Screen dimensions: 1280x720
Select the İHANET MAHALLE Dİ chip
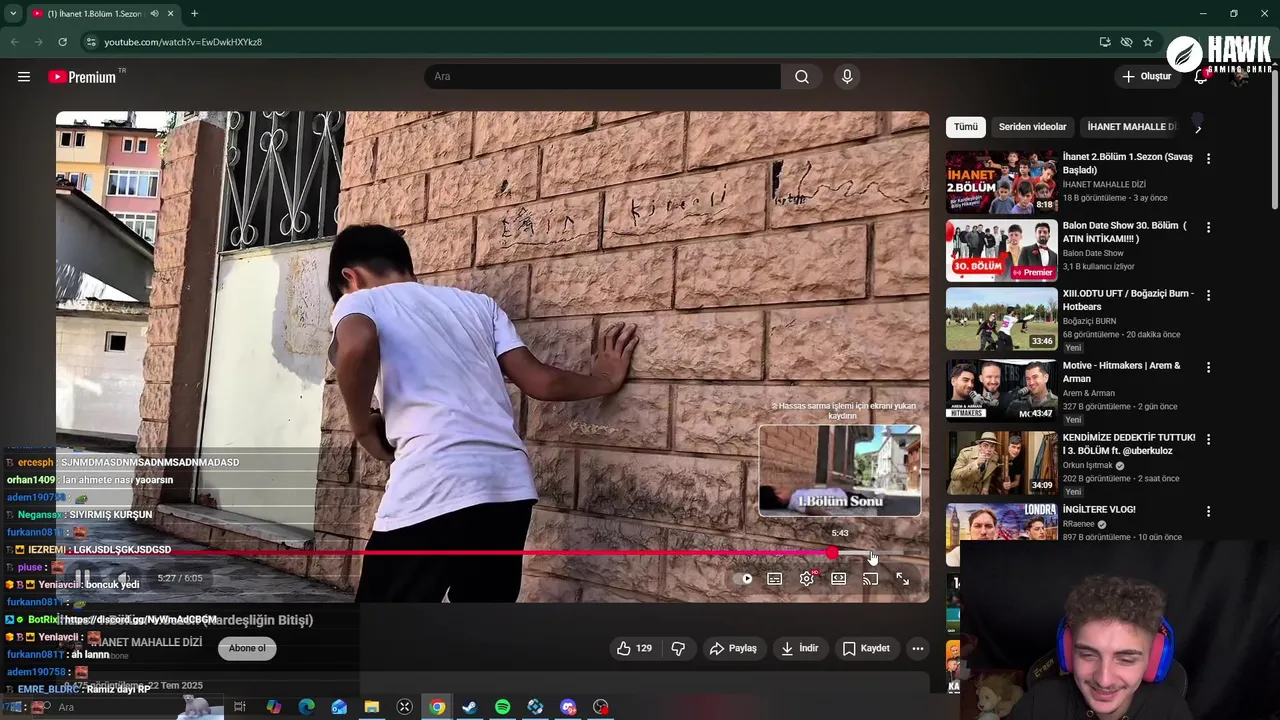(x=1132, y=127)
